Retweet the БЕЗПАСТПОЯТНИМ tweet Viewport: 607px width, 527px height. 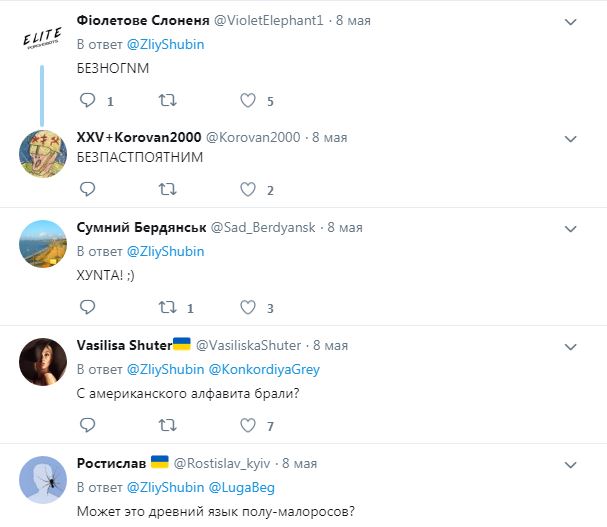(168, 189)
